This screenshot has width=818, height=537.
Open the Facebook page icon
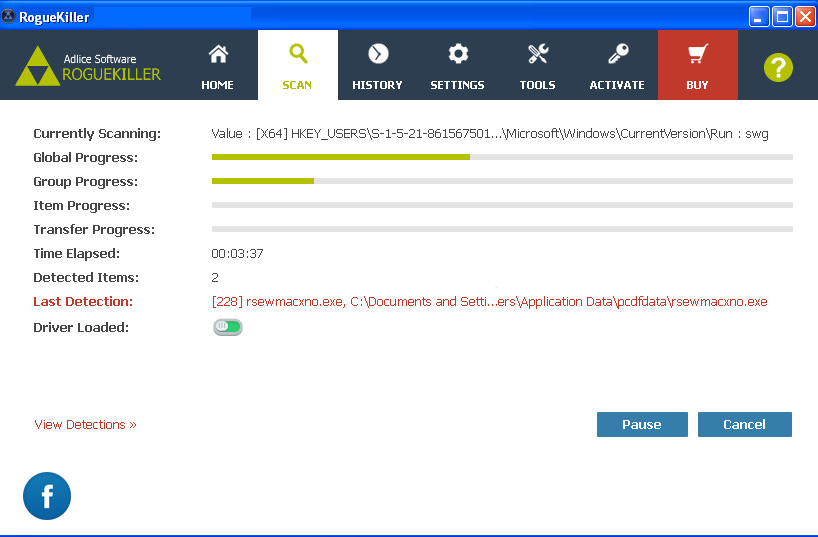[x=47, y=496]
